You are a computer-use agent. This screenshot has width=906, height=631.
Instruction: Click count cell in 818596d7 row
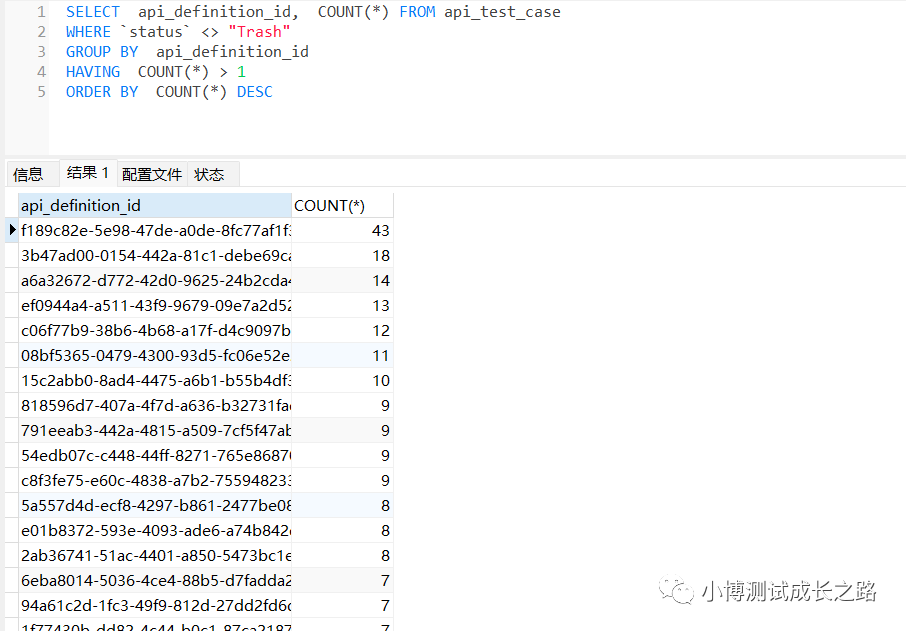point(342,406)
